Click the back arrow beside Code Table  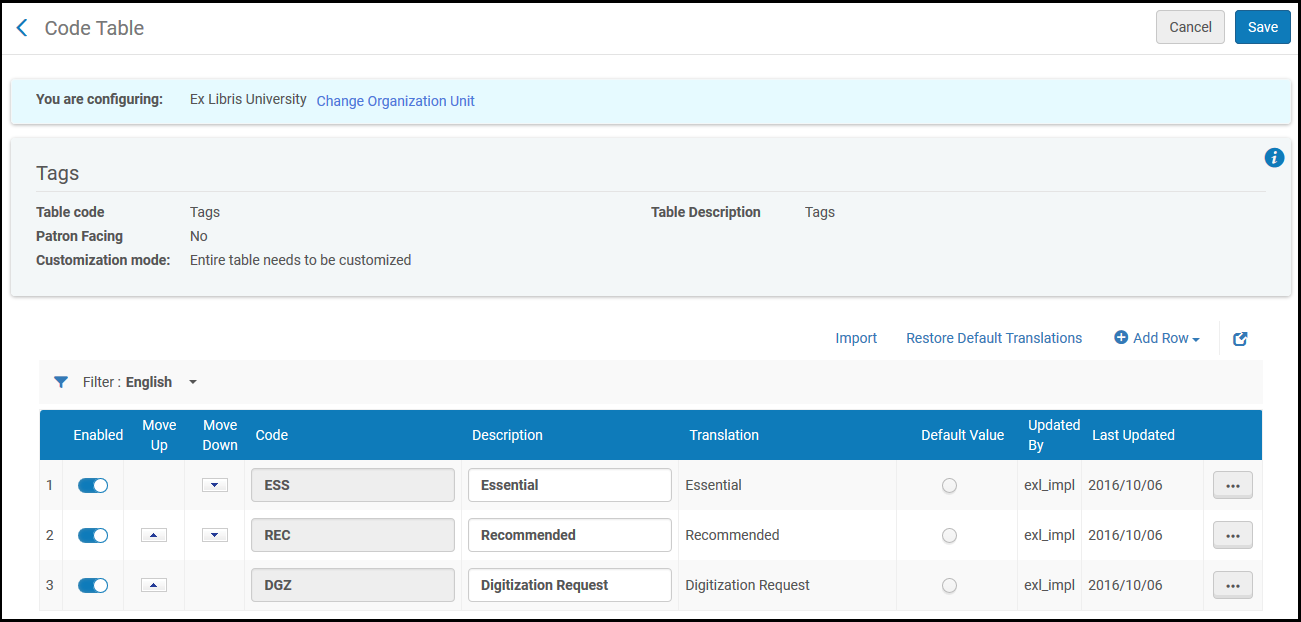pos(22,28)
